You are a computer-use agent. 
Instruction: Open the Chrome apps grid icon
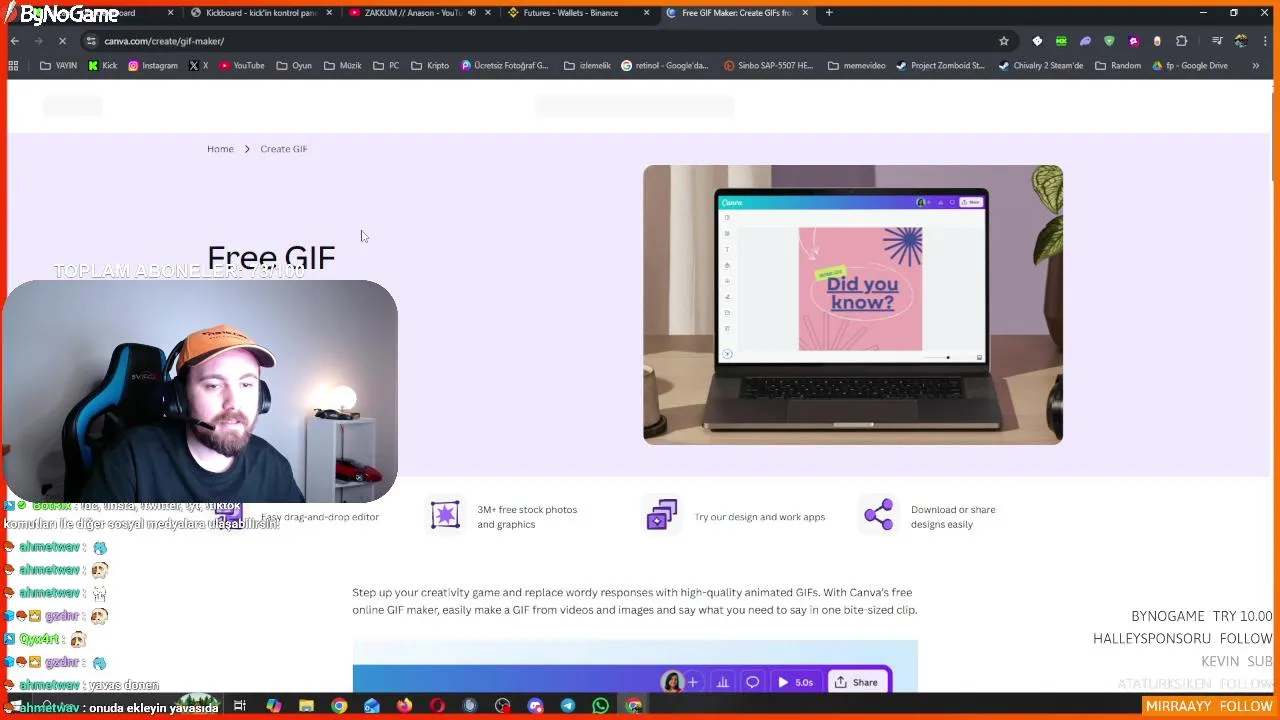[13, 66]
